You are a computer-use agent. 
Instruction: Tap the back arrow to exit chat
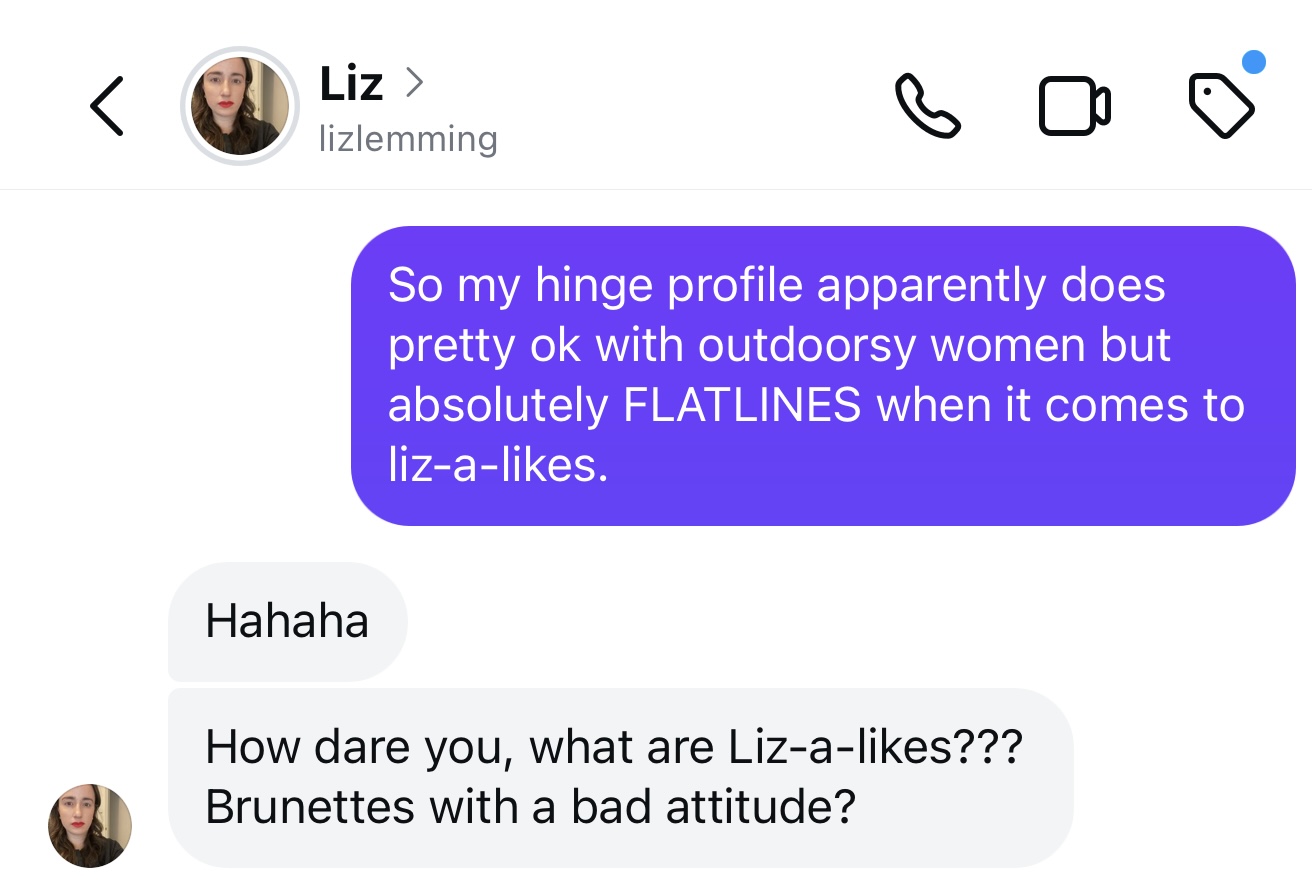tap(107, 105)
